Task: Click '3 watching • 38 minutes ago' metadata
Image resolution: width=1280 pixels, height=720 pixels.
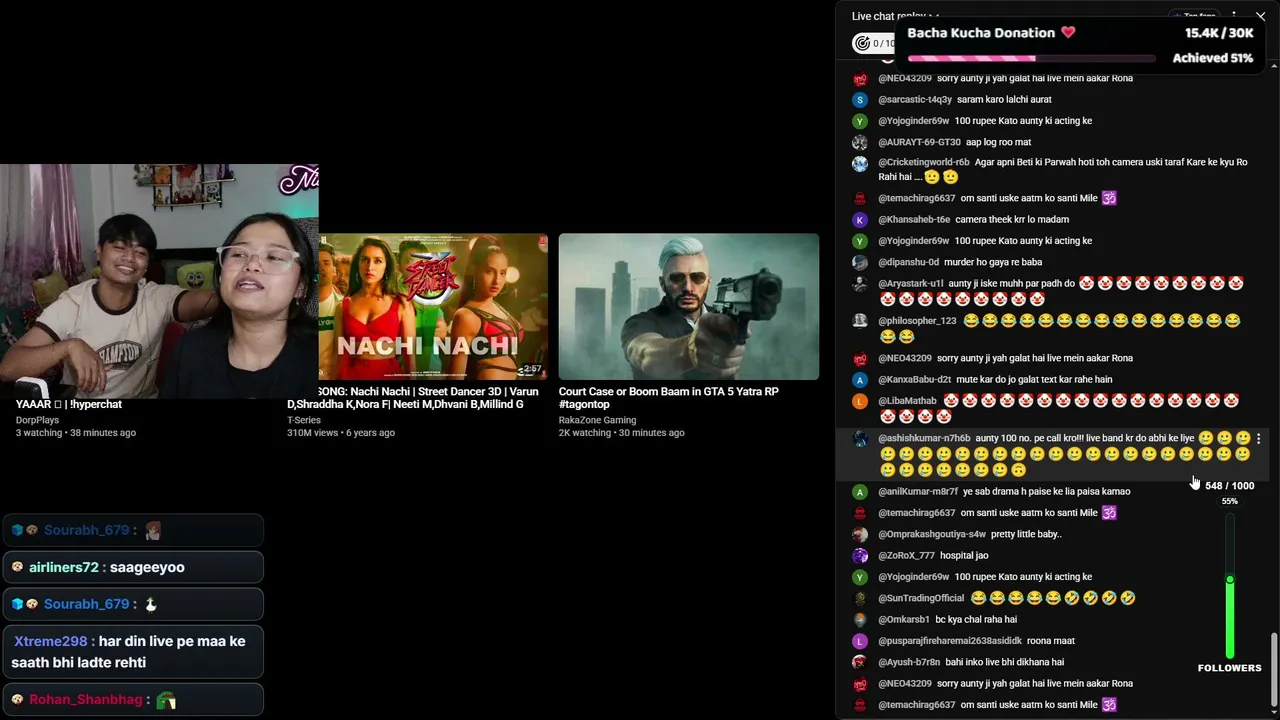Action: tap(76, 433)
